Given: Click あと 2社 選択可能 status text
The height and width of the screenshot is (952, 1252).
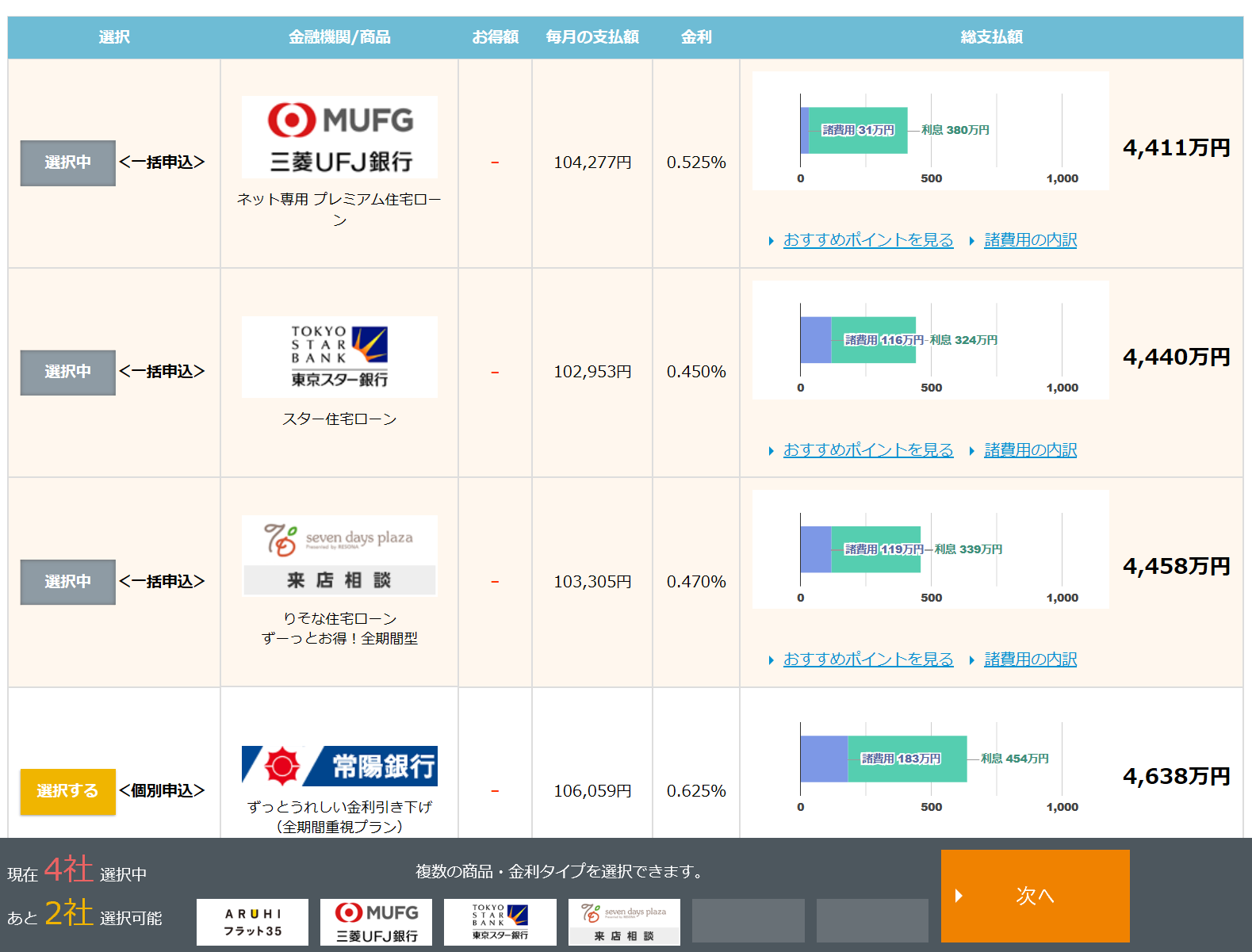Looking at the screenshot, I should pos(84,913).
